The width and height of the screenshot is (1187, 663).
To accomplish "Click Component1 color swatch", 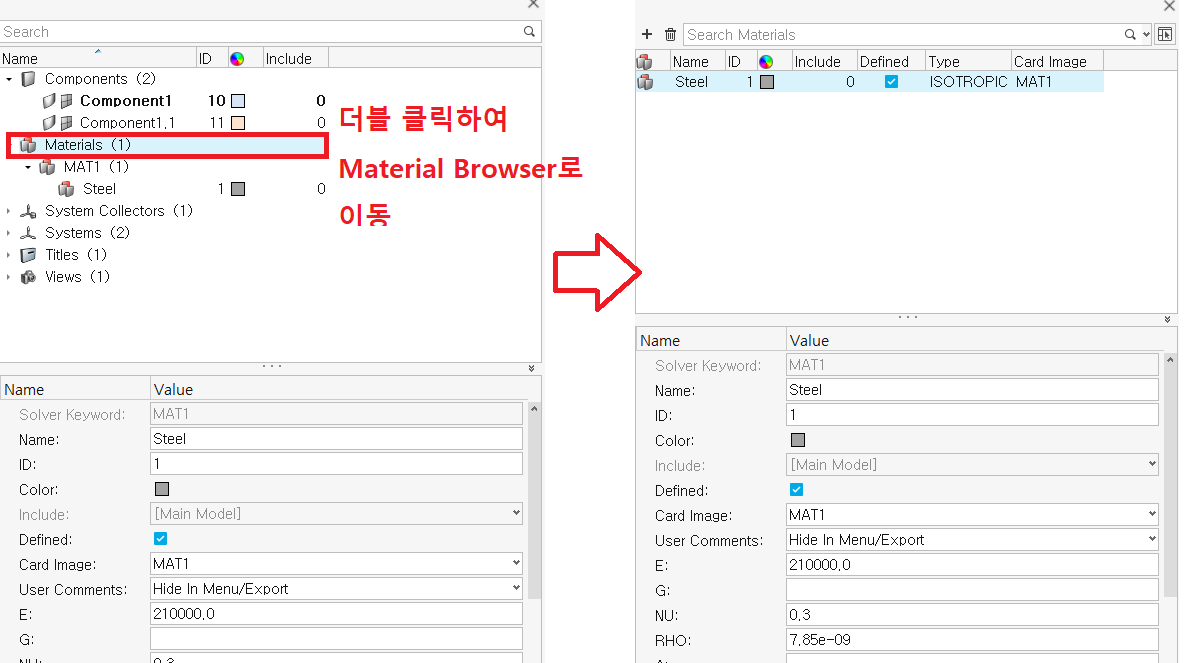I will (x=238, y=101).
